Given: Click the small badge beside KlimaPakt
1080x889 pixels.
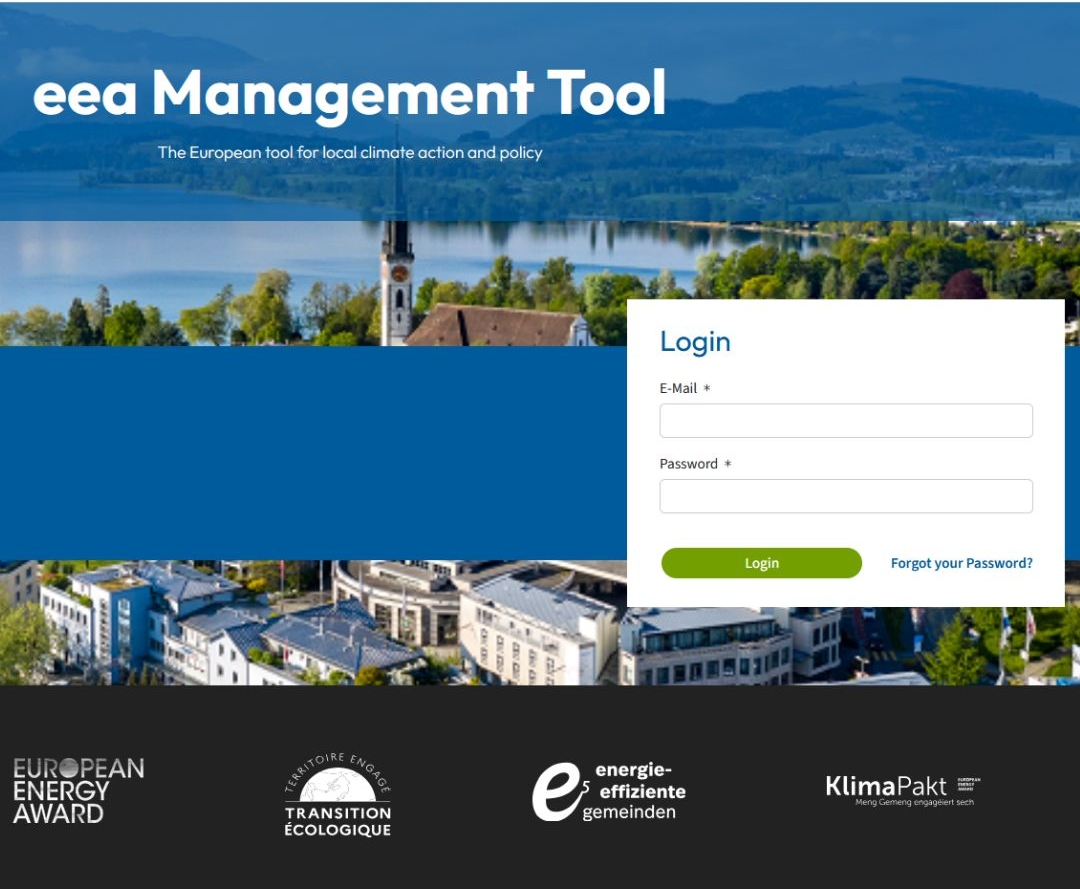Looking at the screenshot, I should click(x=968, y=785).
